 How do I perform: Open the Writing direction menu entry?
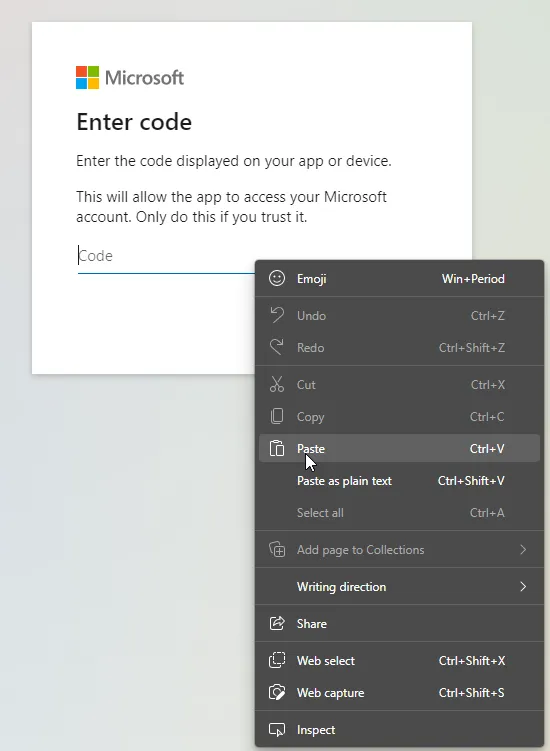point(399,586)
